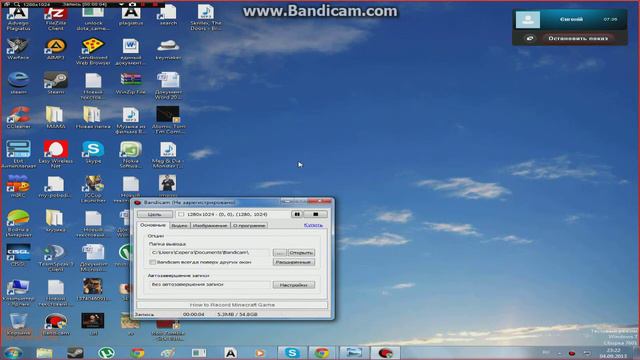Open the AIMP3 desktop shortcut
Image resolution: width=640 pixels, height=360 pixels.
click(56, 49)
